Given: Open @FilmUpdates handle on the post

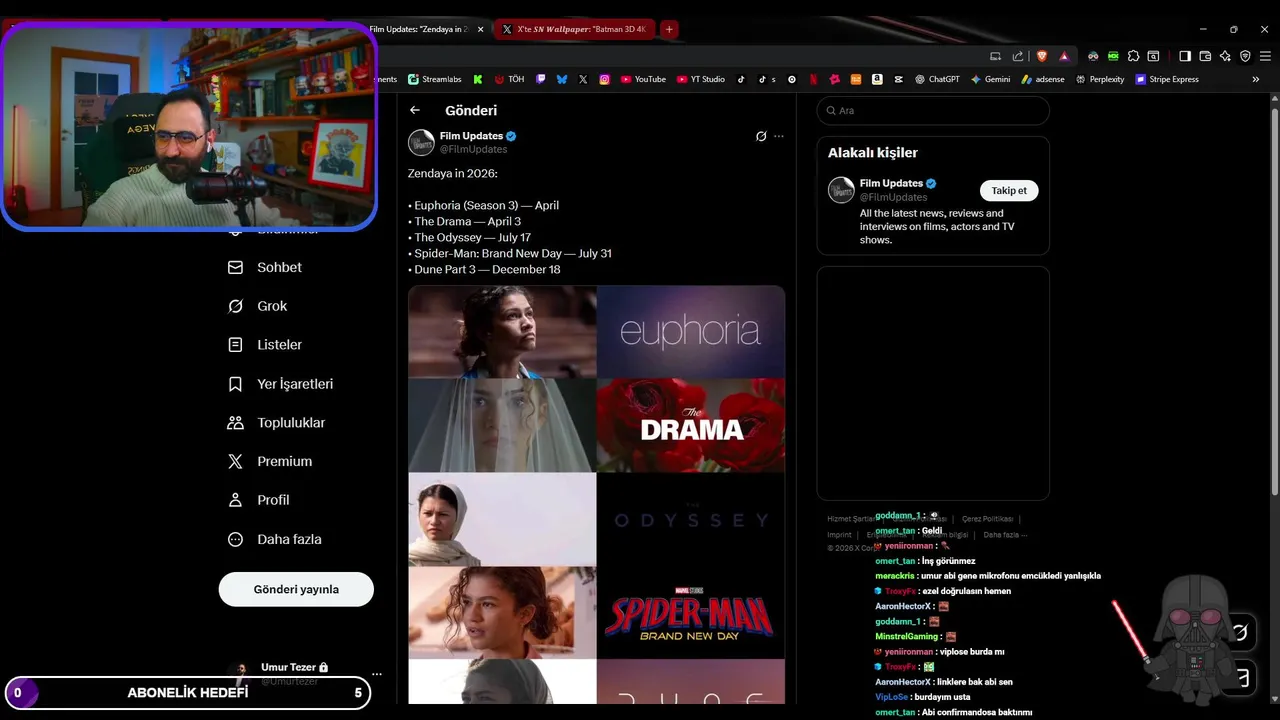Looking at the screenshot, I should (474, 149).
